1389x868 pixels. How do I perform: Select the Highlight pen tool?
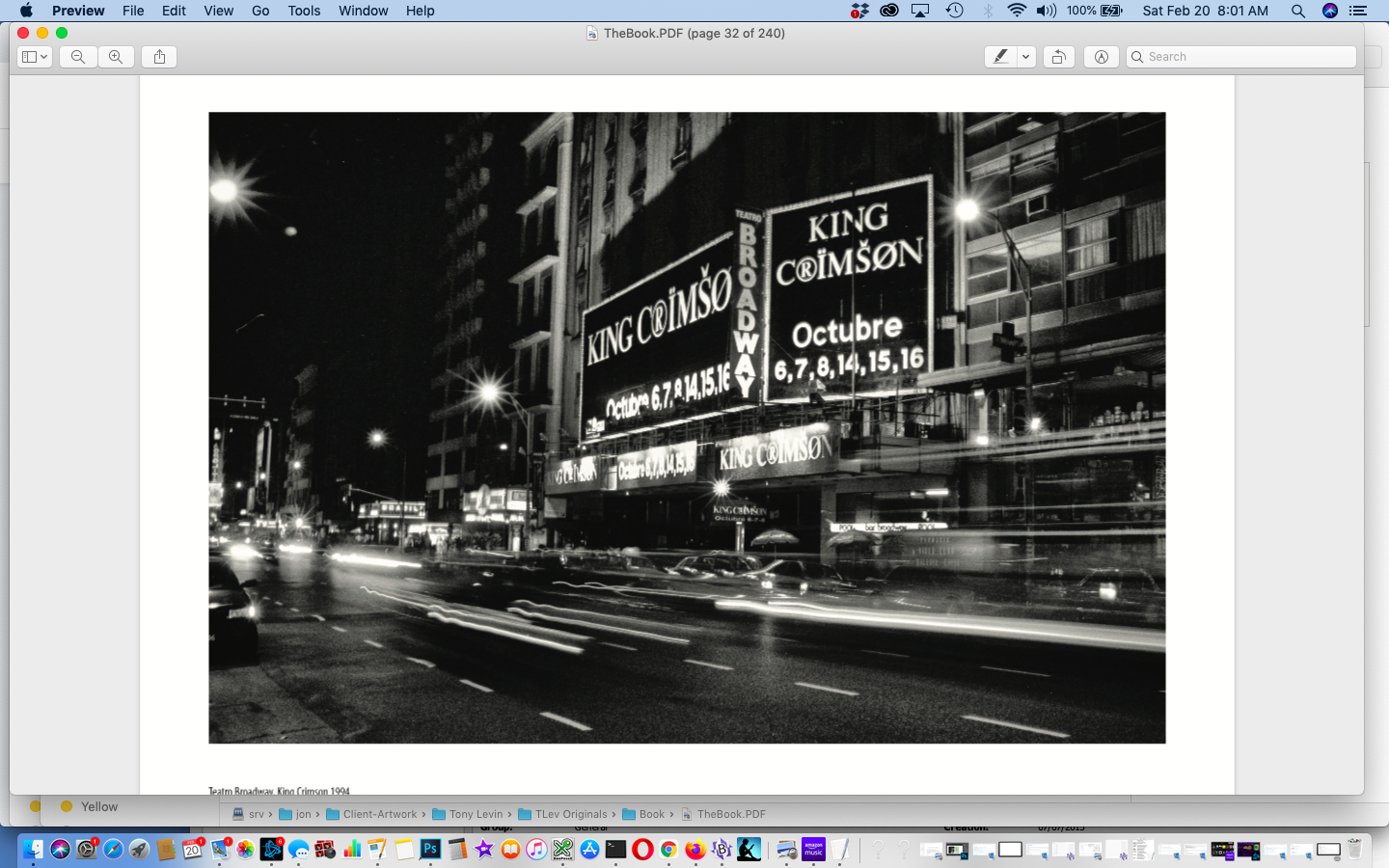click(x=1000, y=57)
